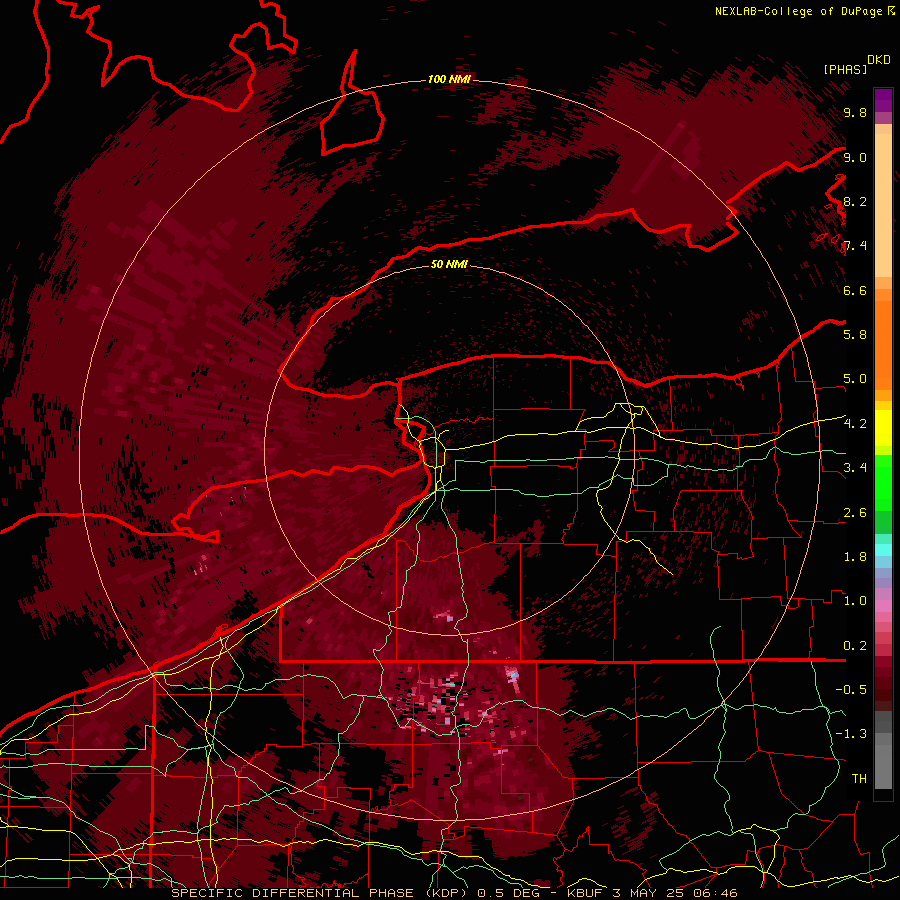900x900 pixels.
Task: Click the "KBUF" station ID in caption
Action: coord(585,893)
